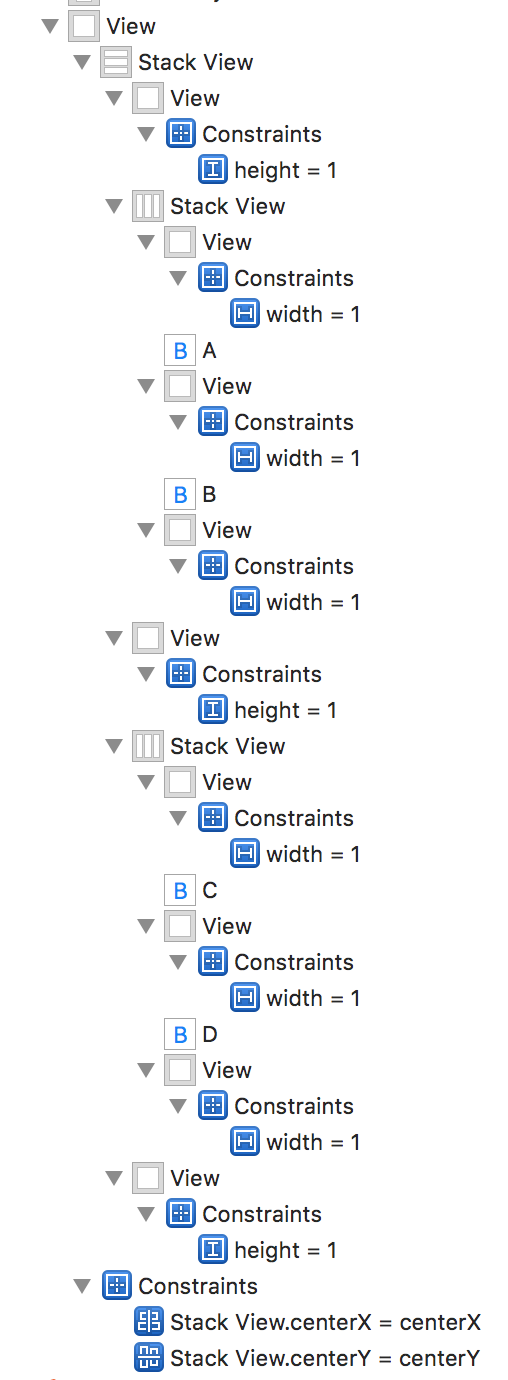This screenshot has height=1380, width=508.
Task: Click the Constraints icon above the centerX constraint
Action: (x=116, y=1286)
